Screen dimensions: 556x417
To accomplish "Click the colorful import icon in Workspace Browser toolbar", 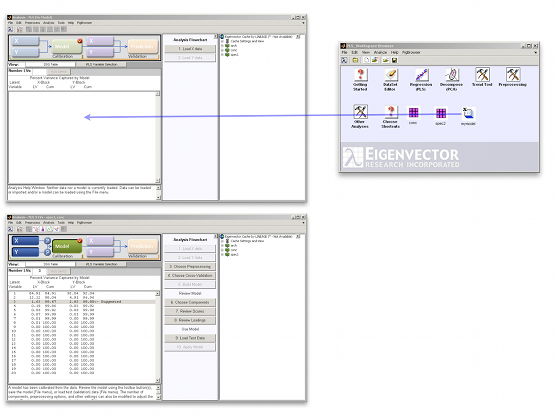I will coord(375,60).
